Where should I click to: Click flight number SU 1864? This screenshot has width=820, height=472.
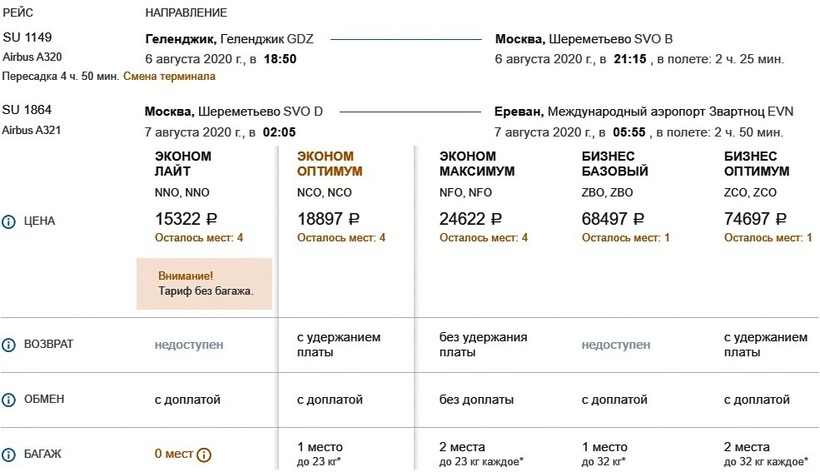(27, 110)
